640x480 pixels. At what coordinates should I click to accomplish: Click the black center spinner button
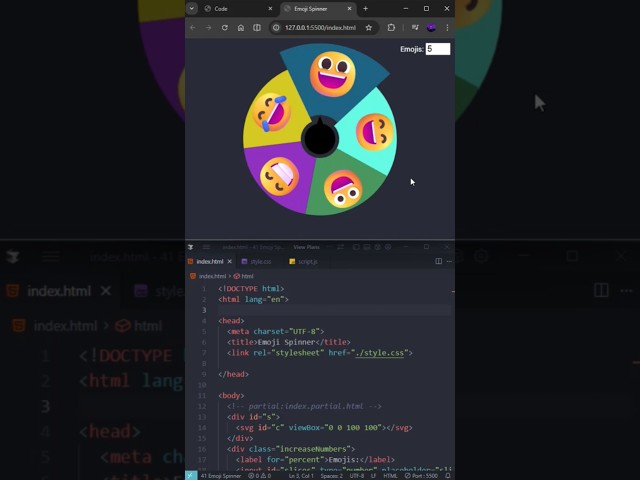pyautogui.click(x=320, y=138)
